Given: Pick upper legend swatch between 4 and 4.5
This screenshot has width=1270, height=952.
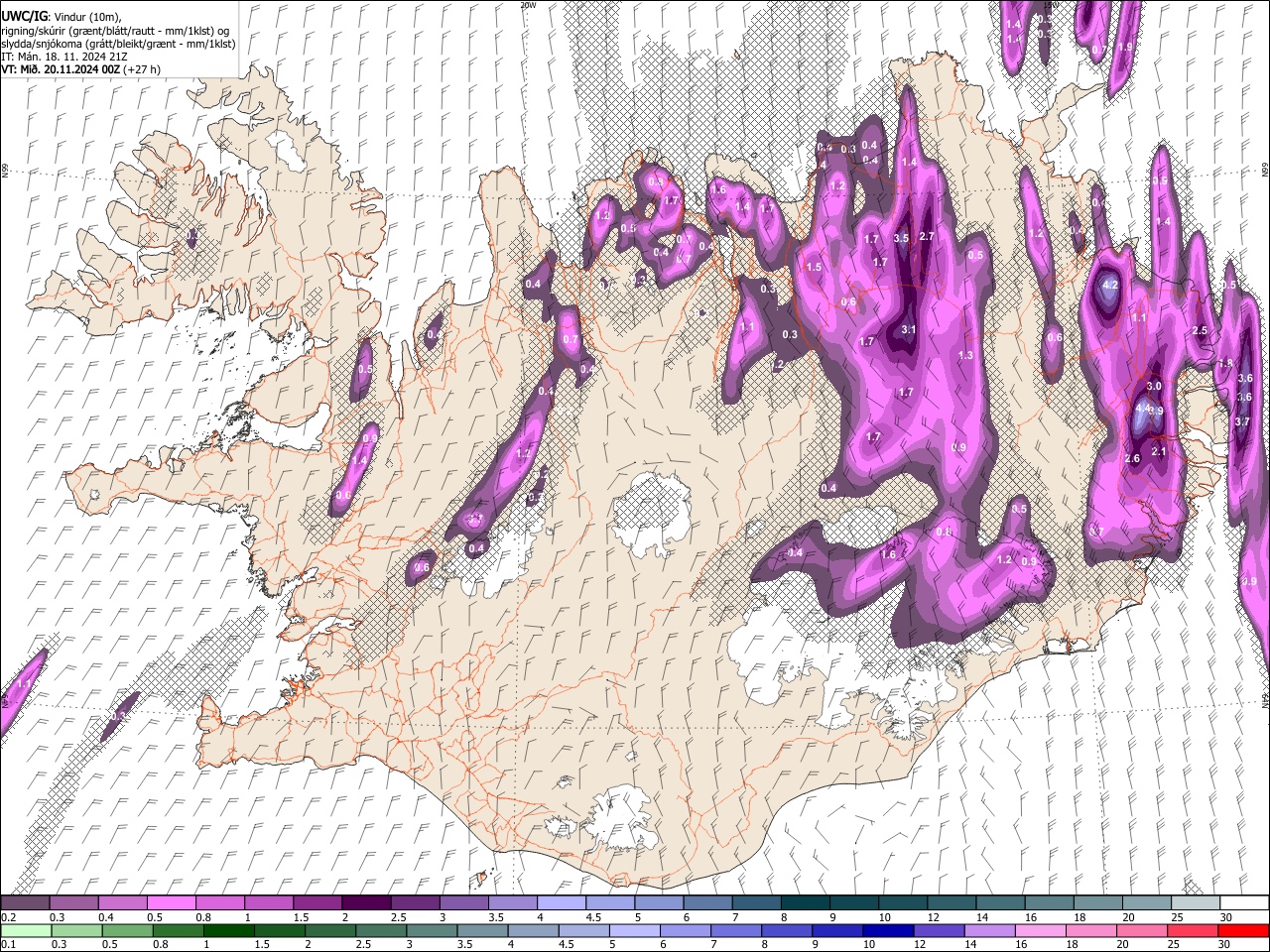Looking at the screenshot, I should click(562, 902).
